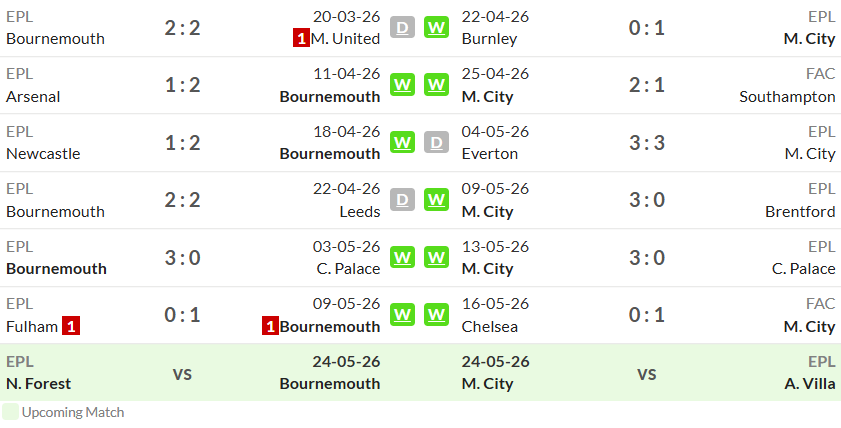Click the D badge for Everton vs M. City
This screenshot has height=428, width=841.
click(x=437, y=142)
